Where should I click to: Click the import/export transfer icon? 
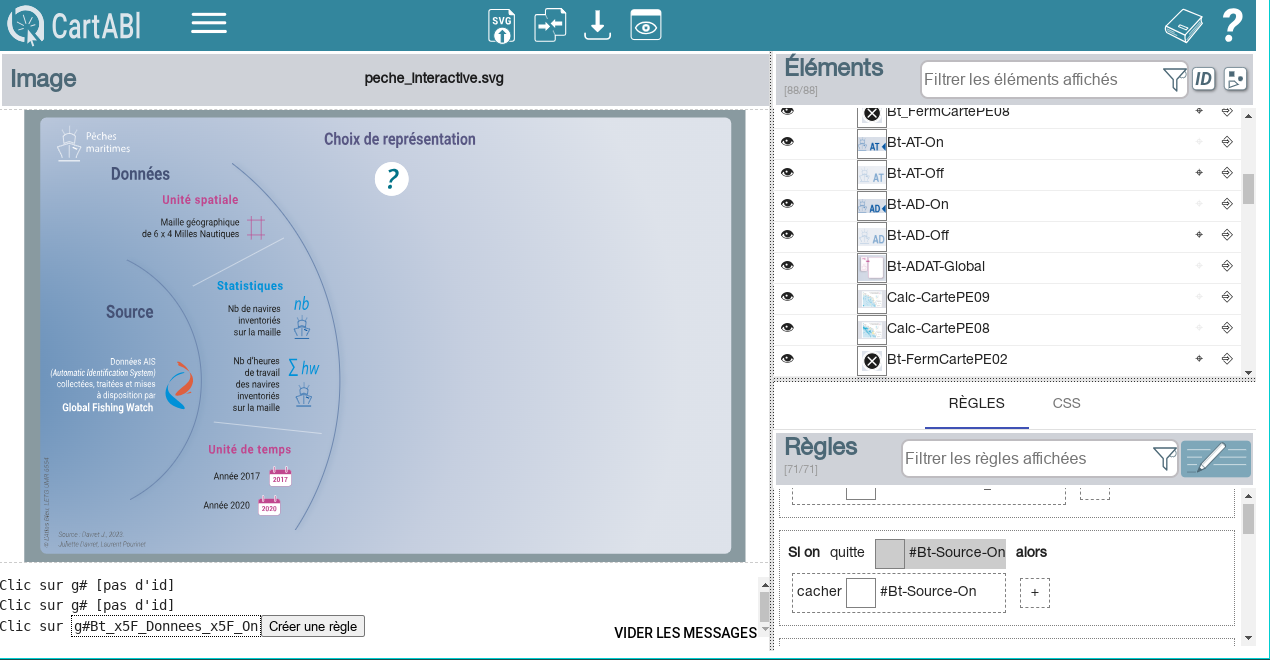(x=550, y=25)
